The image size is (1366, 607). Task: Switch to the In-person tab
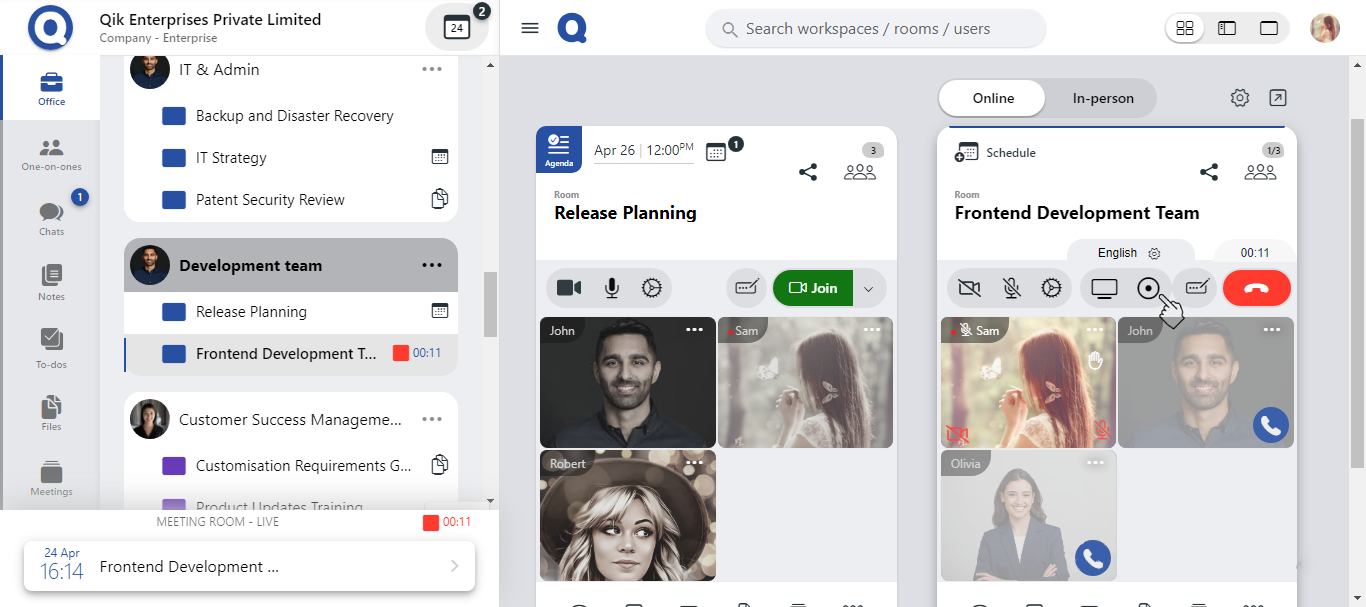[x=1103, y=98]
